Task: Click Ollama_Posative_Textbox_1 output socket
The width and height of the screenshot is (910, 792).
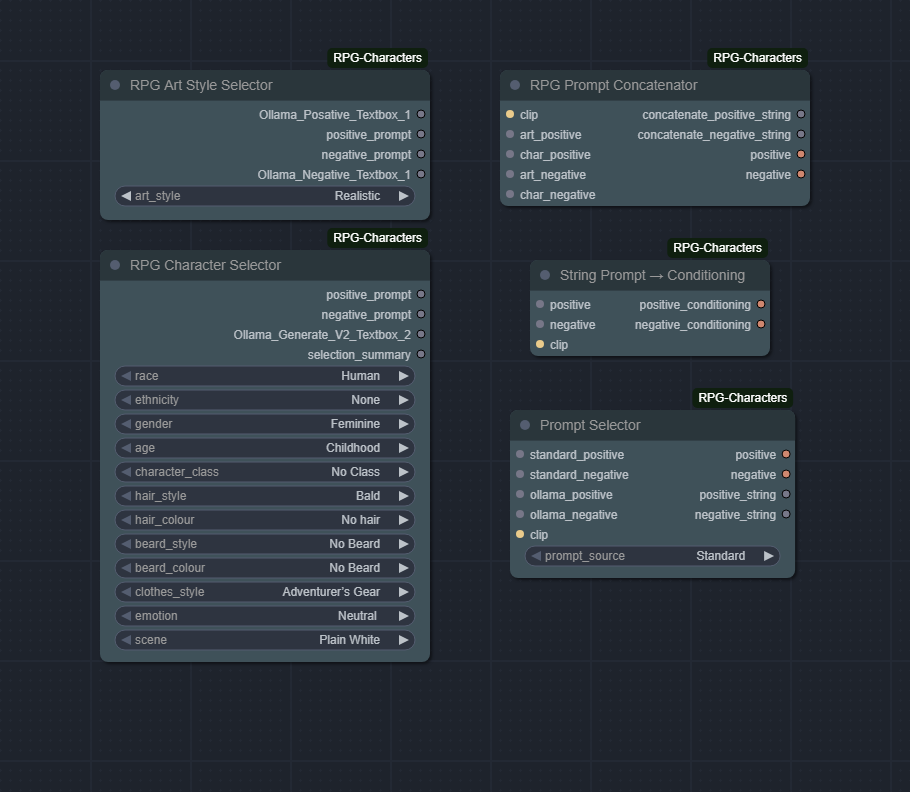Action: 421,114
